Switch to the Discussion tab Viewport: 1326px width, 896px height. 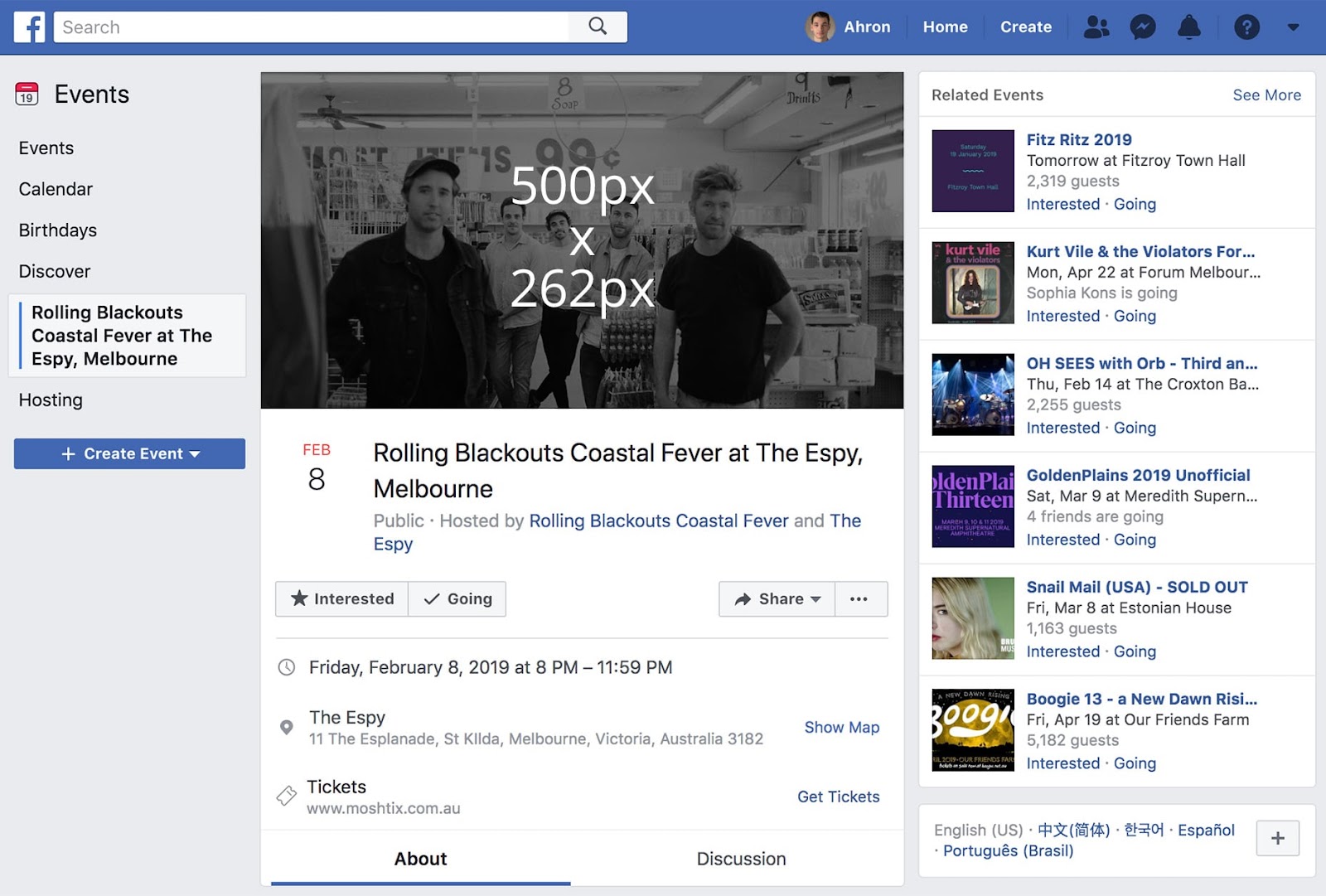point(741,859)
